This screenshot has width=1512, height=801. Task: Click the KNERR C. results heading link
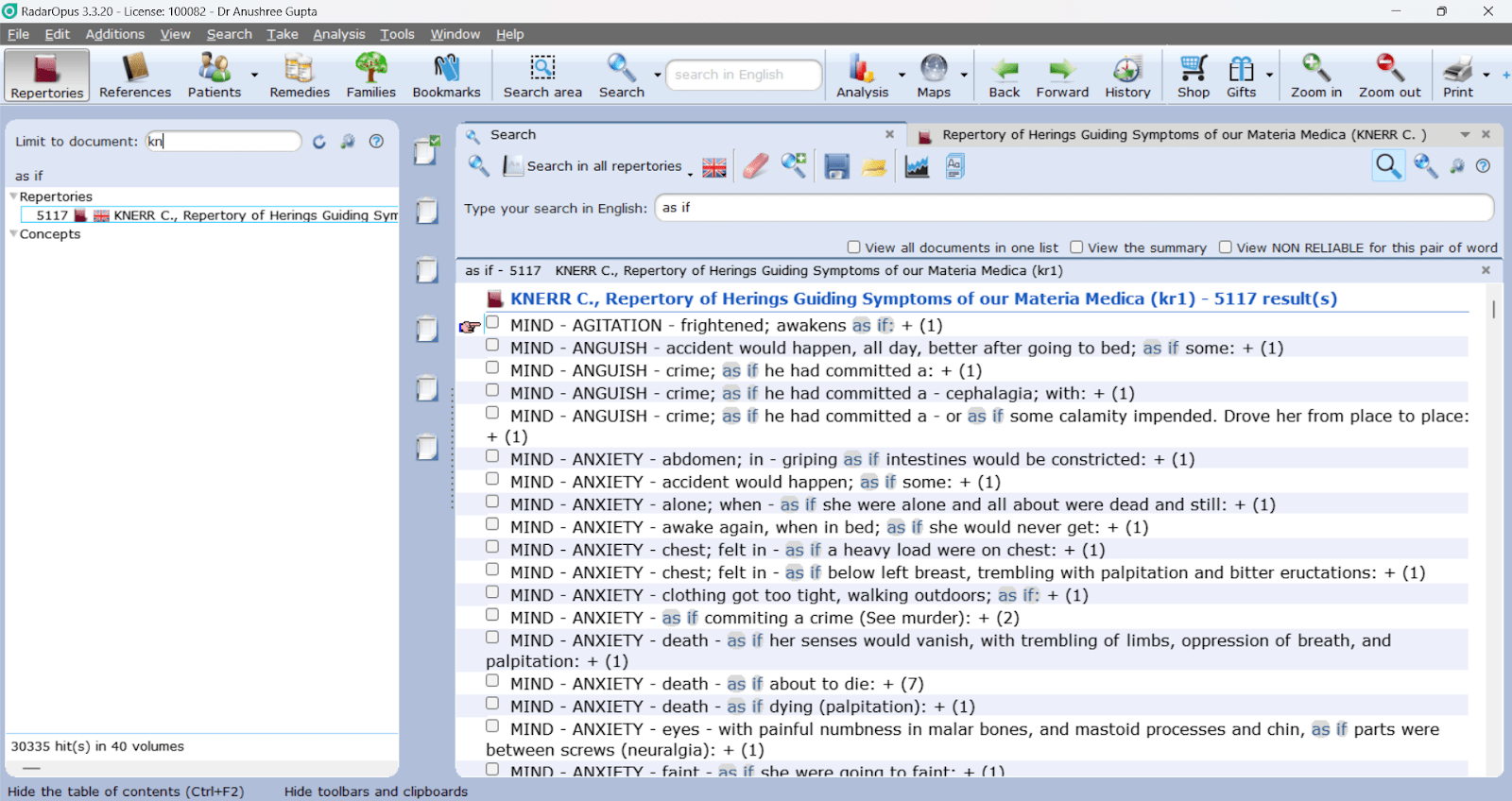point(923,298)
